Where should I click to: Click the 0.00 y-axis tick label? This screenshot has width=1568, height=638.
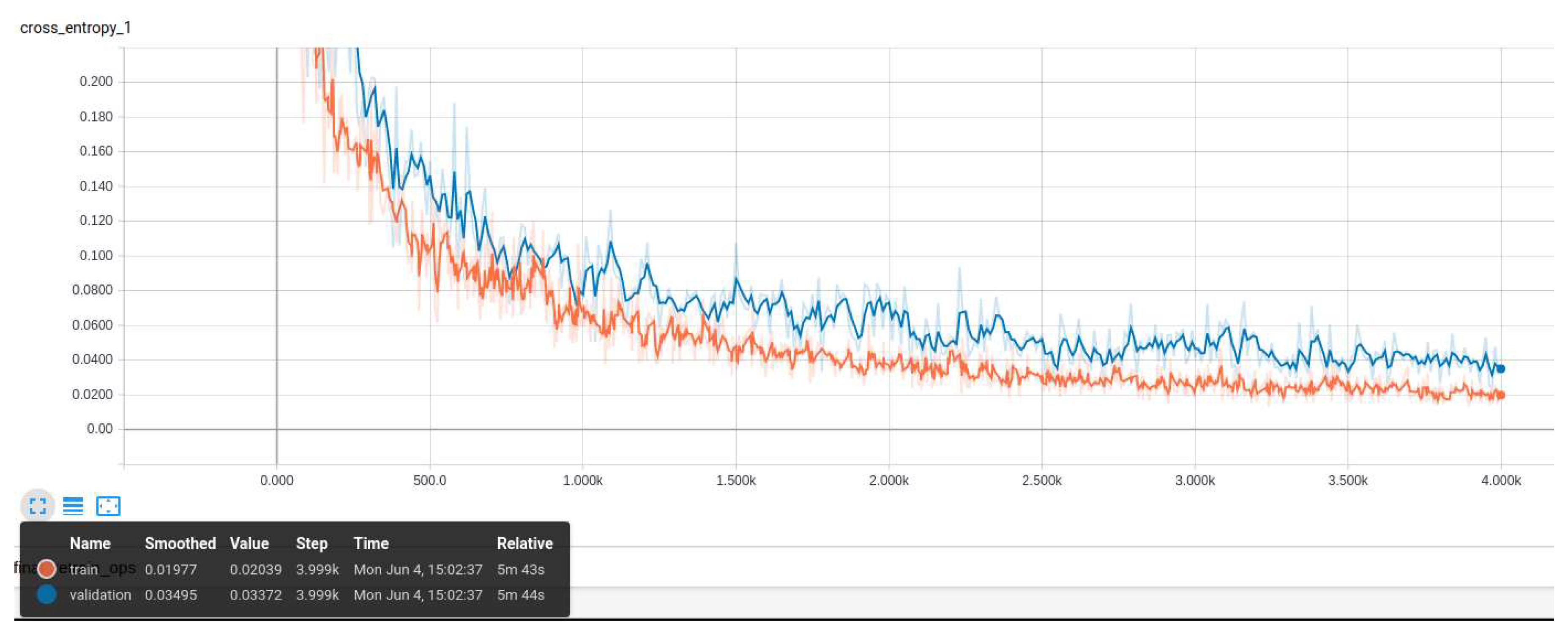(100, 428)
